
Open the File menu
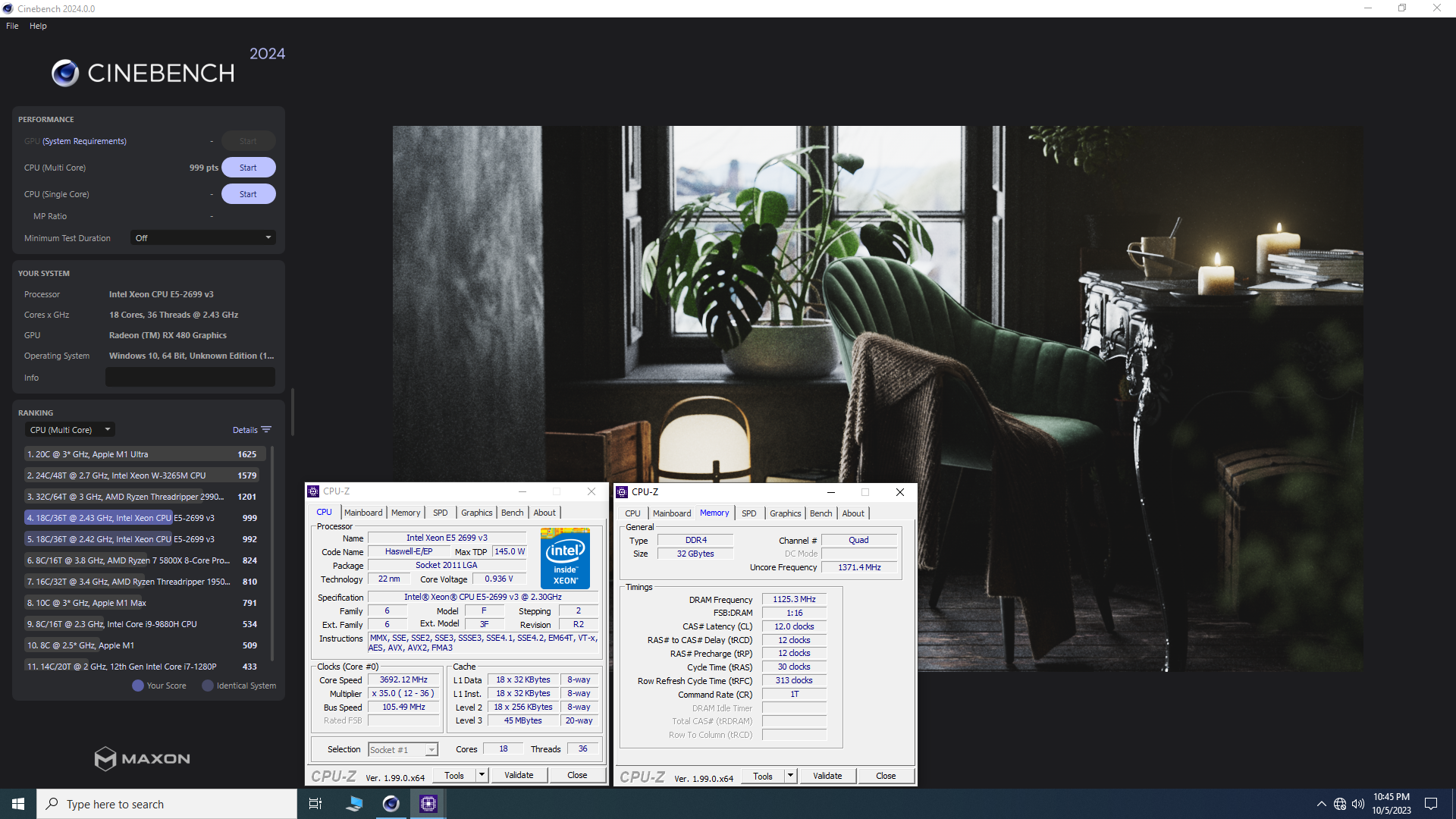[x=12, y=26]
